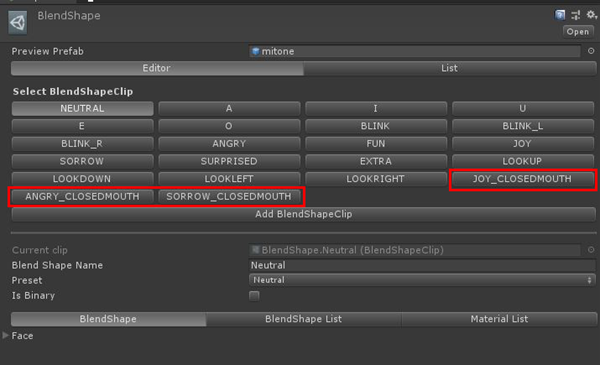Click the Preview Prefab mitone field
The image size is (600, 365).
tap(415, 51)
